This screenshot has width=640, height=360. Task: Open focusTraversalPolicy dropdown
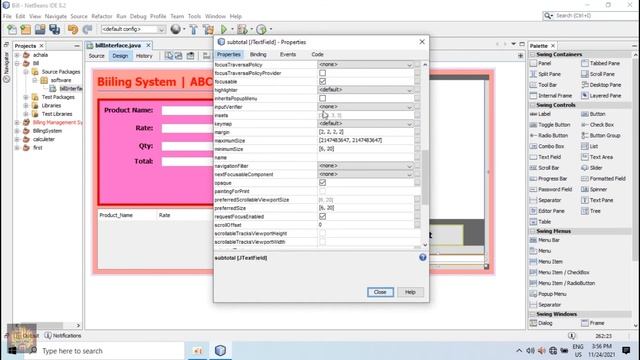(x=365, y=64)
